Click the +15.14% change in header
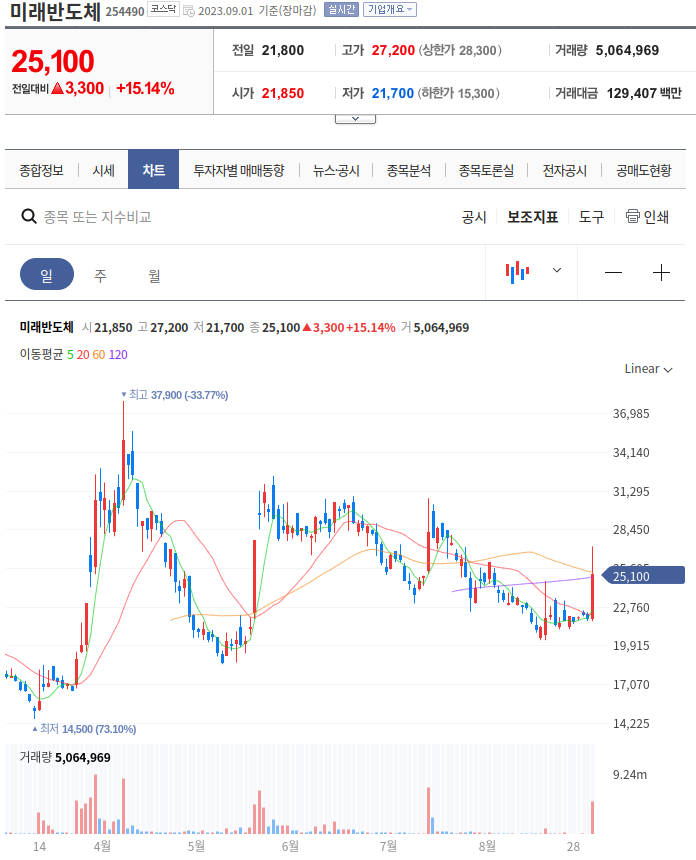 coord(145,88)
